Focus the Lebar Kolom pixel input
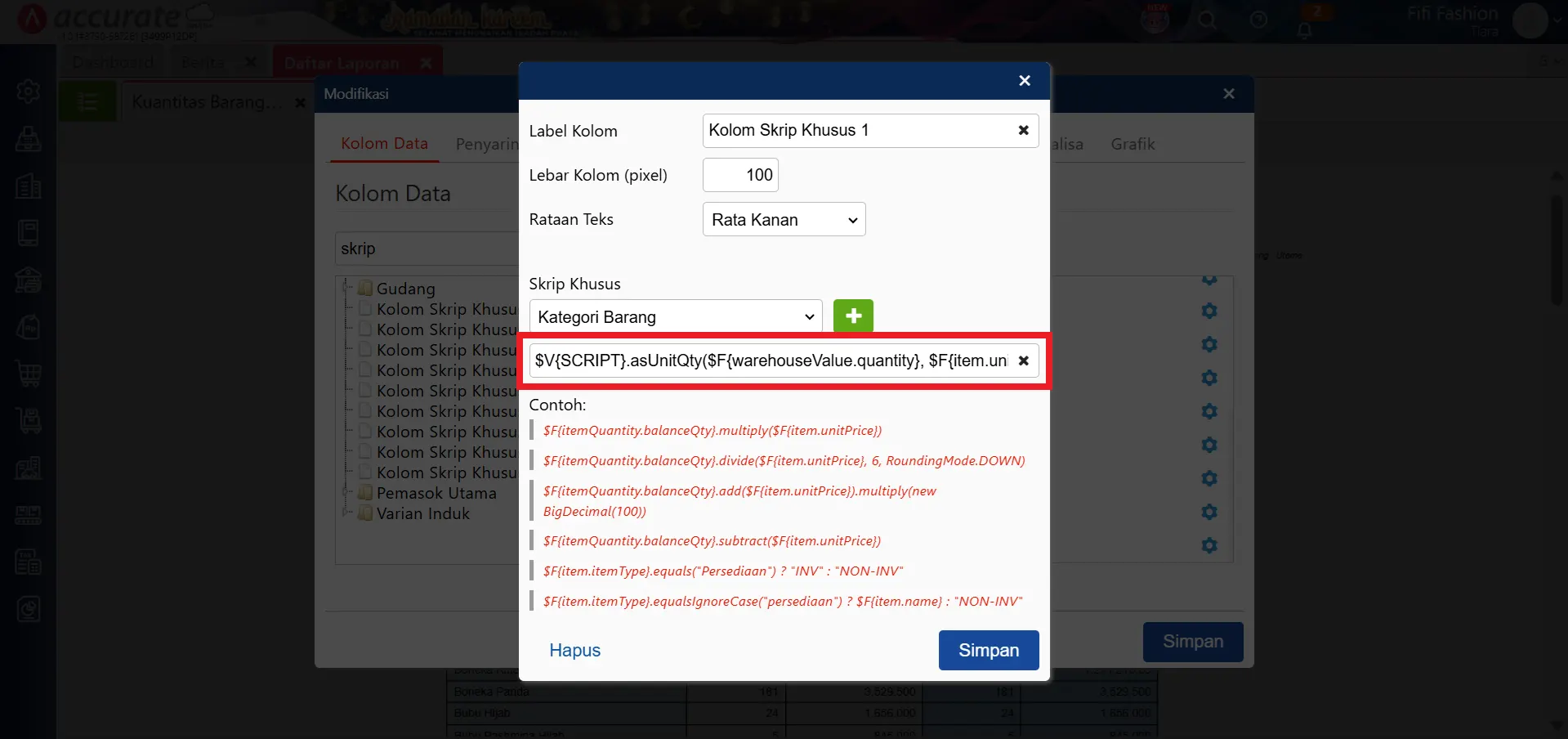 [739, 175]
